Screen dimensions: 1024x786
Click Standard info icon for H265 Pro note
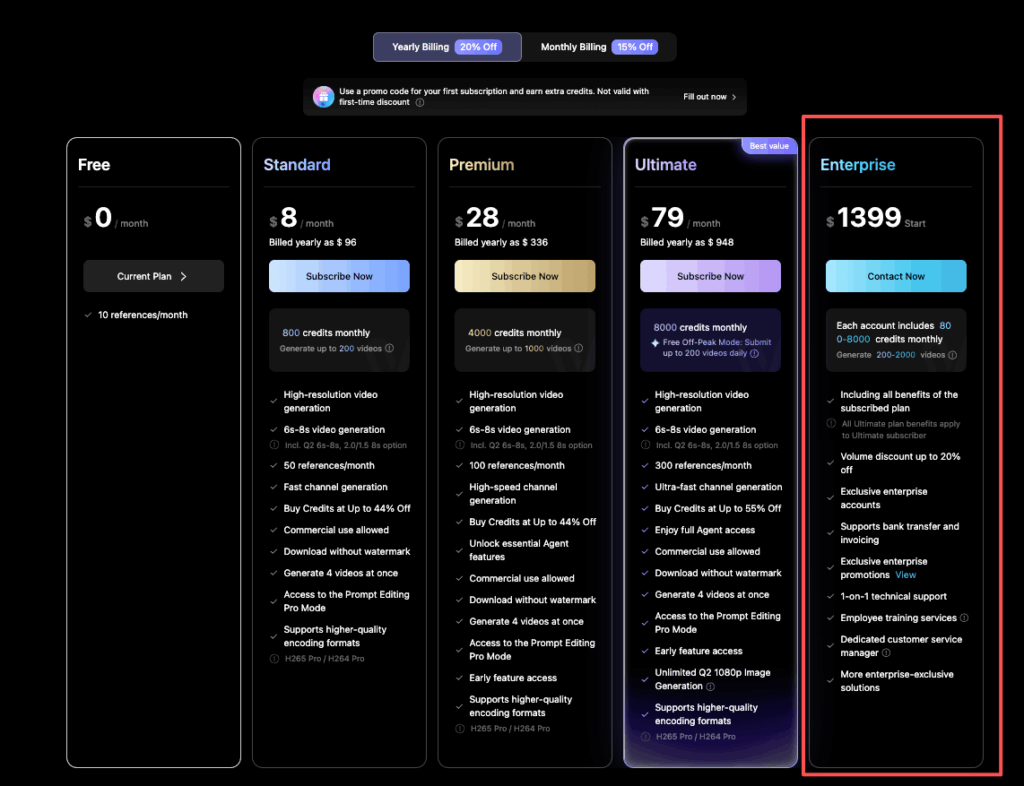[x=274, y=659]
